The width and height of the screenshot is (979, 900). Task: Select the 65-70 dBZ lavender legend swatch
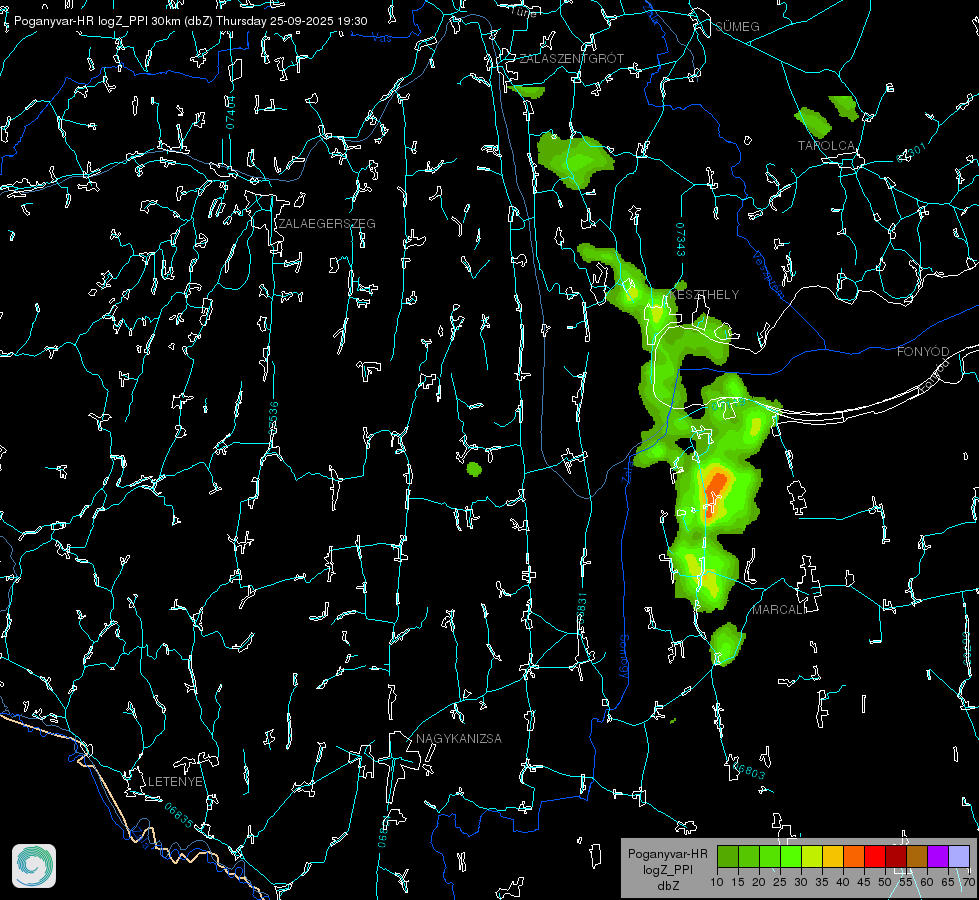coord(958,856)
